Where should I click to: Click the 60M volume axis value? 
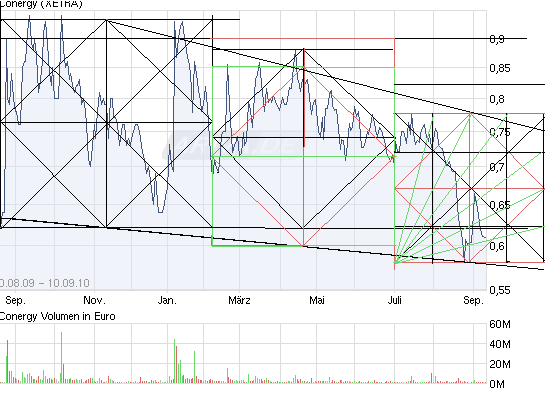point(500,324)
